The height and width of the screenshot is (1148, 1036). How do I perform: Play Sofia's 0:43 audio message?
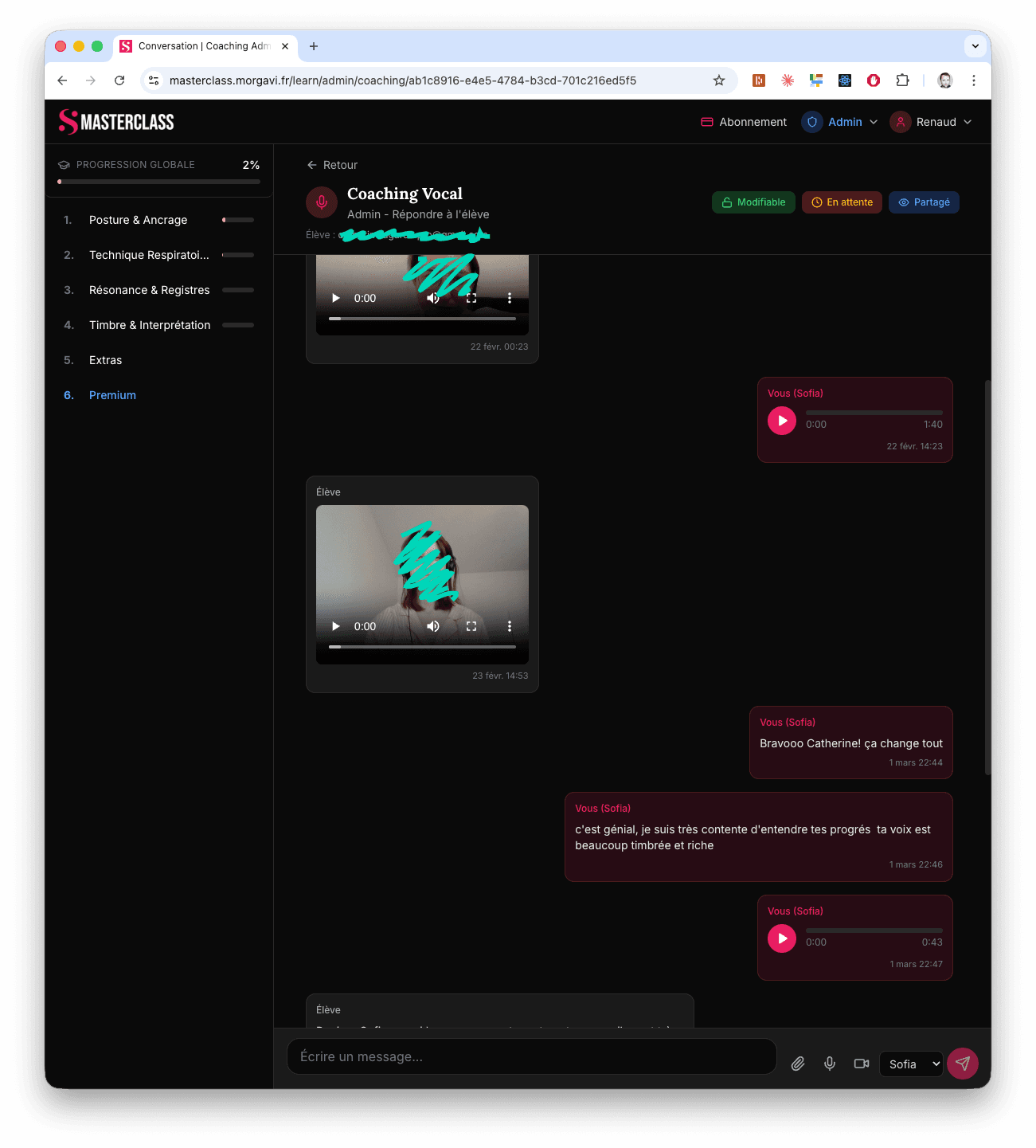782,938
